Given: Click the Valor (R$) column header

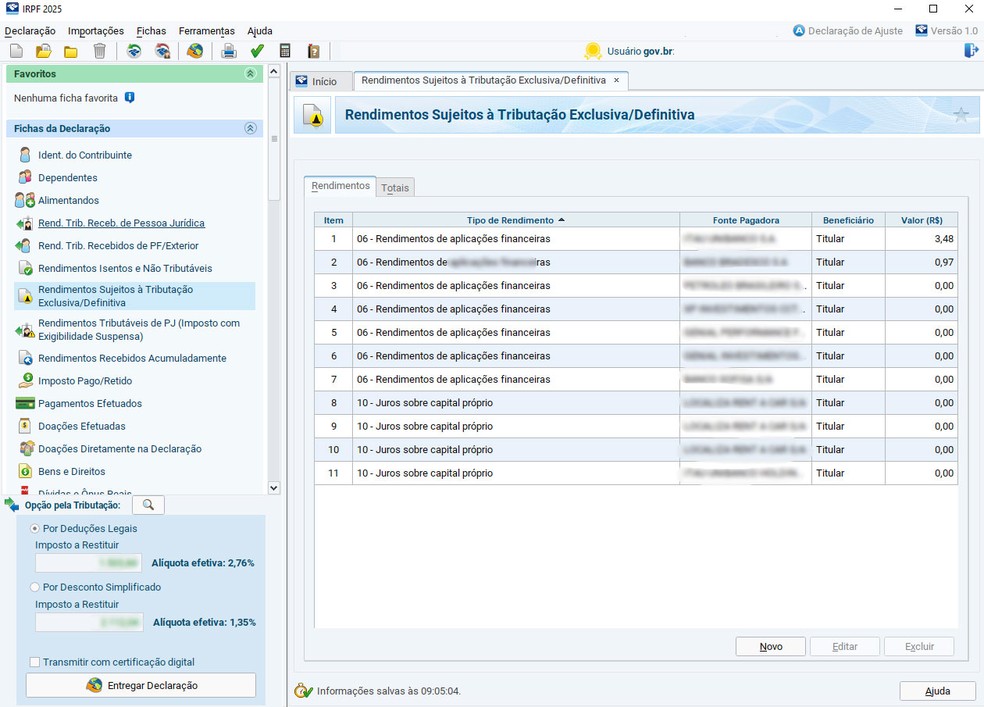Looking at the screenshot, I should (921, 220).
